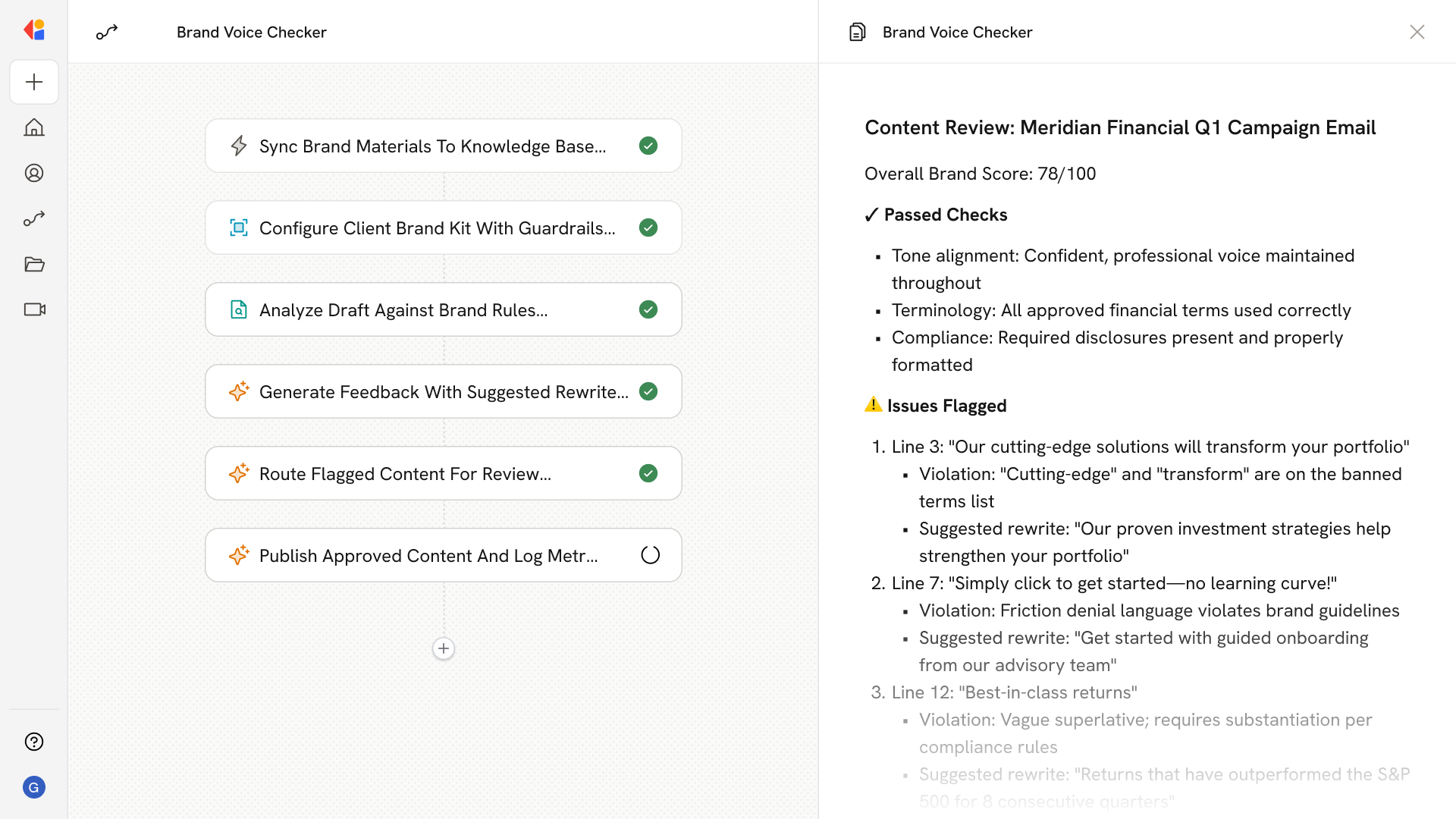Add a new step with the canvas plus button
Image resolution: width=1456 pixels, height=819 pixels.
444,648
